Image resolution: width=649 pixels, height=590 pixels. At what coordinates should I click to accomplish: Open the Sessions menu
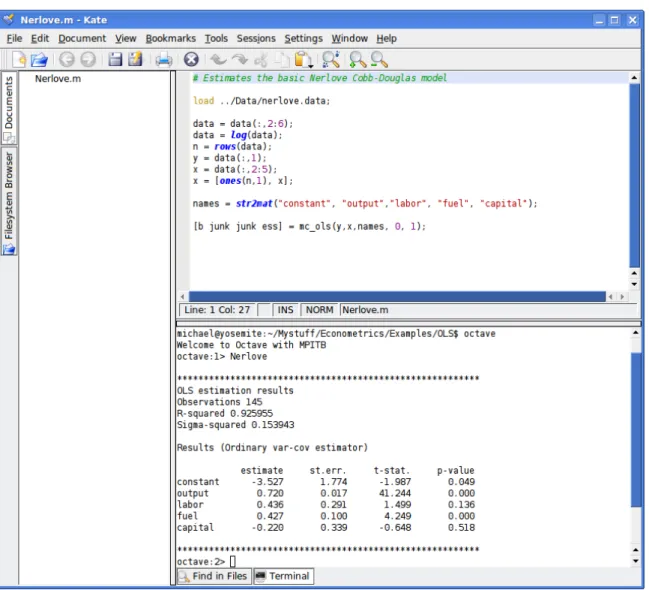[256, 39]
